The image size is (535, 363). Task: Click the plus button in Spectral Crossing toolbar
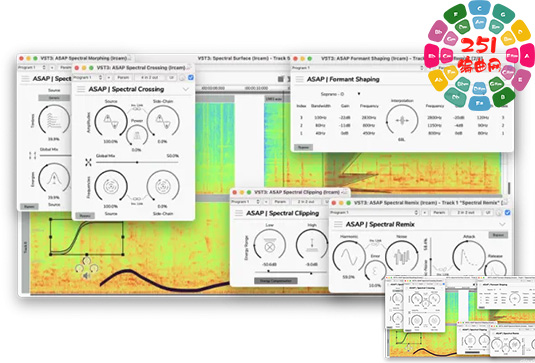coord(109,78)
